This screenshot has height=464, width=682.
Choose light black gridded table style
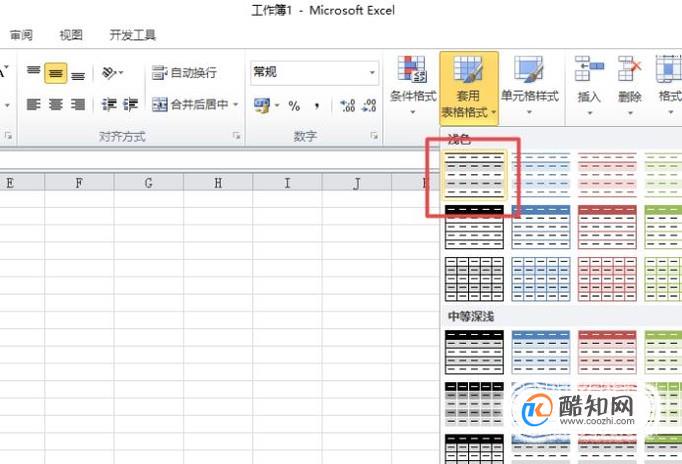[x=475, y=279]
